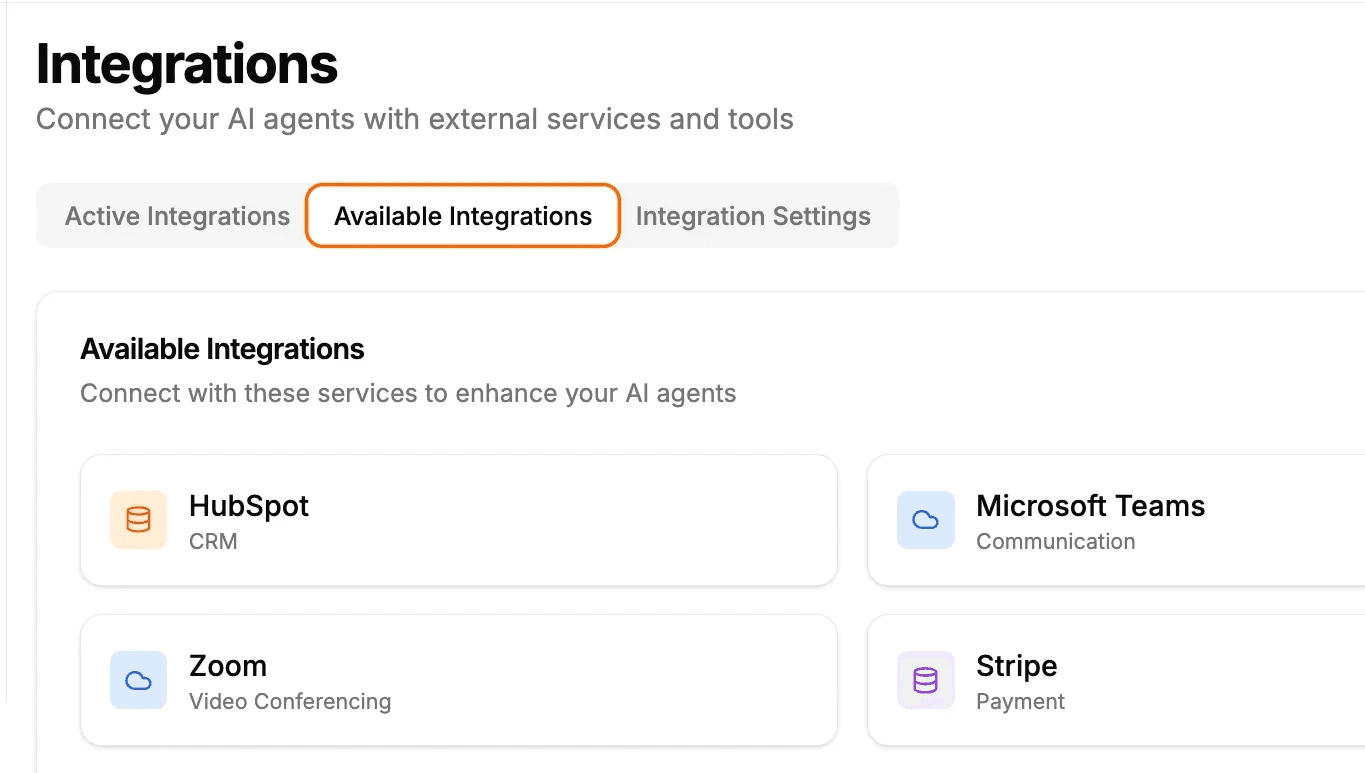Image resolution: width=1365 pixels, height=773 pixels.
Task: Open the Integration Settings tab
Action: [x=753, y=216]
